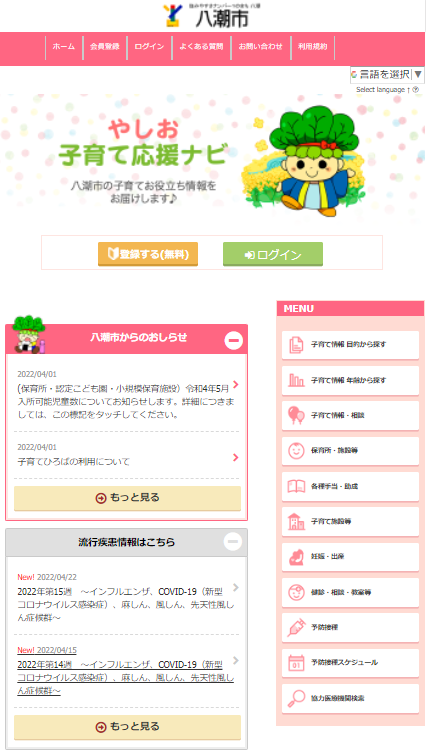
Task: Open the 言語を選択 language dropdown
Action: pos(387,75)
